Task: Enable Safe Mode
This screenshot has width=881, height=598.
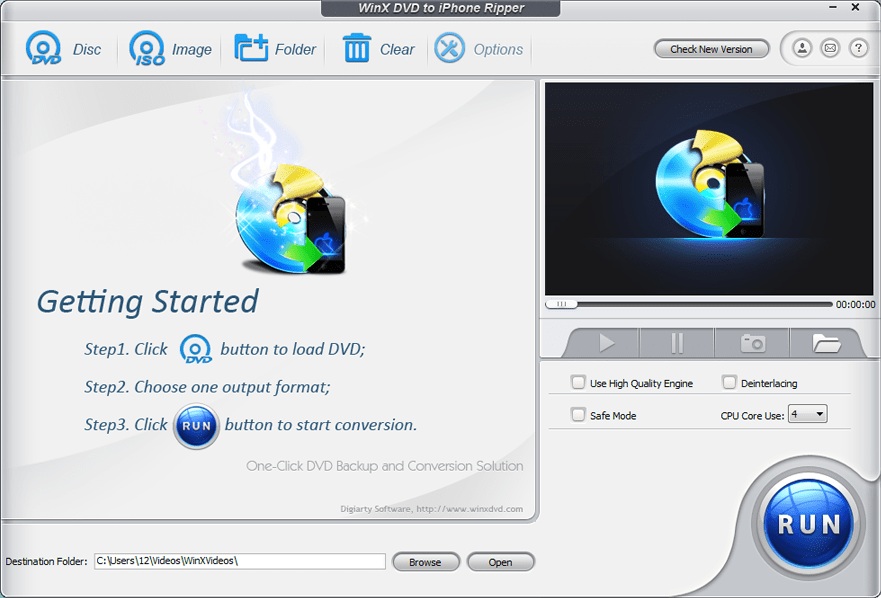Action: point(578,414)
